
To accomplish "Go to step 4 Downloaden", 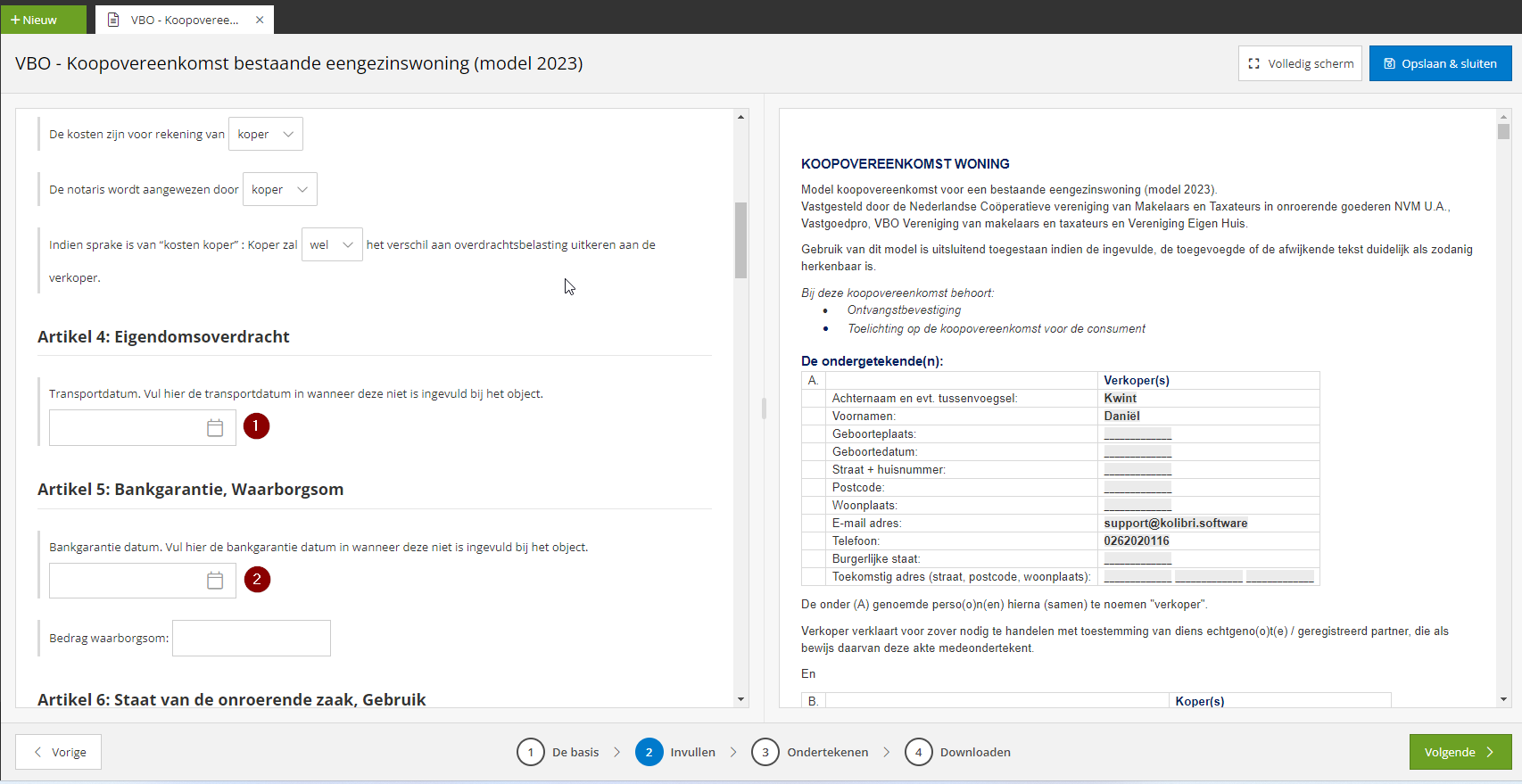I will 958,752.
